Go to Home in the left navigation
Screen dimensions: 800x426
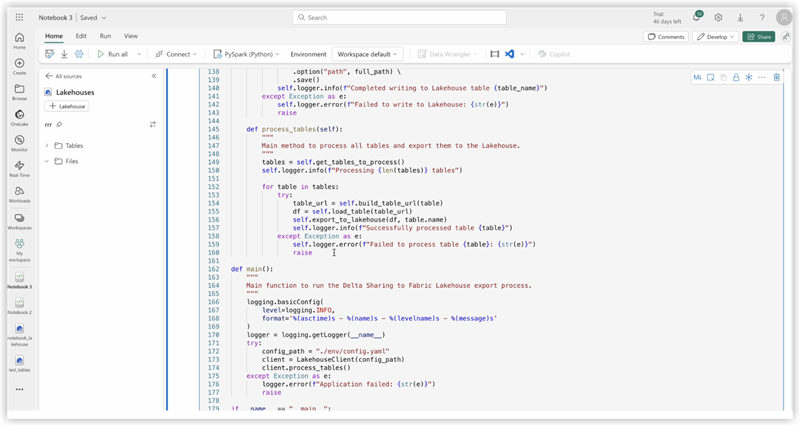click(x=19, y=40)
